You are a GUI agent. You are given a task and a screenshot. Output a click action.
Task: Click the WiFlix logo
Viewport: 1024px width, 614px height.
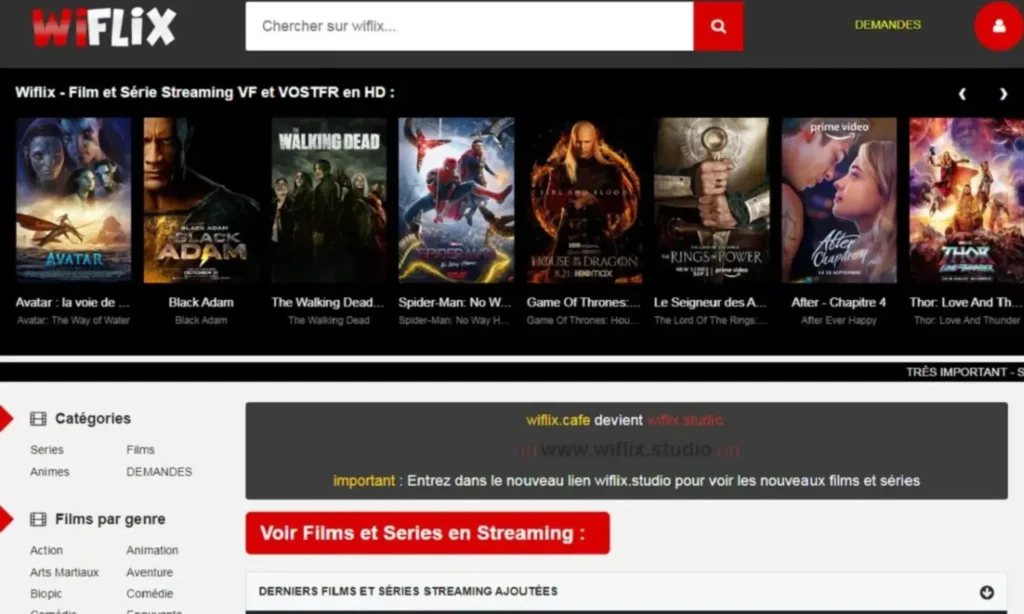103,27
